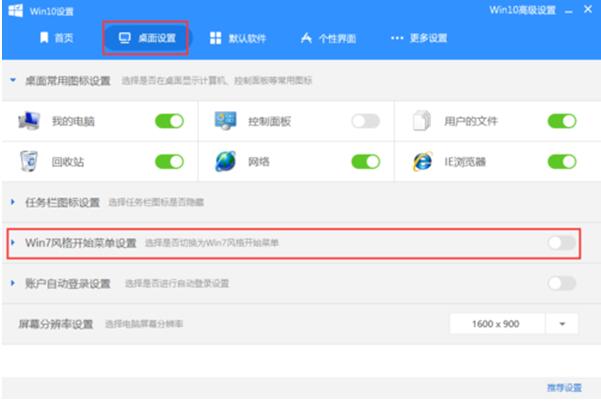Open the 默认软件 tab
601x401 pixels.
coord(238,38)
